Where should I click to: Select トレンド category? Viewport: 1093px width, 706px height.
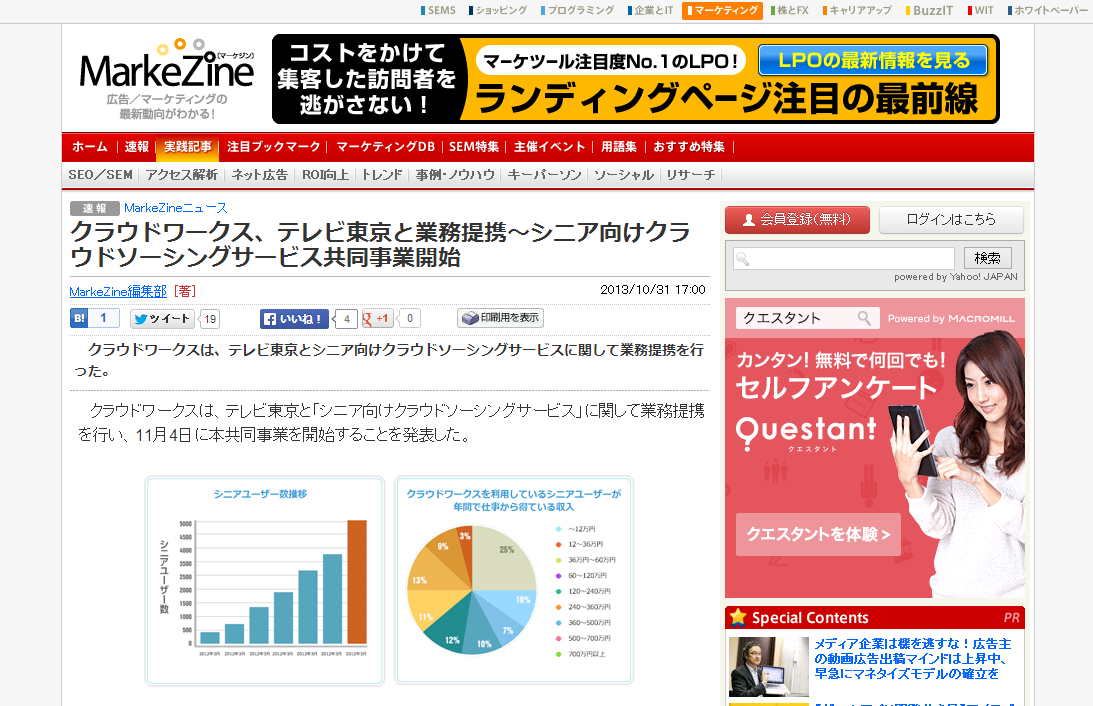click(x=381, y=175)
